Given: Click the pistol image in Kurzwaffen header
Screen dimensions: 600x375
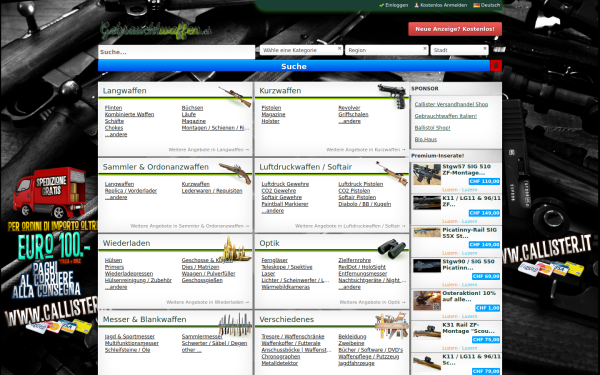Looking at the screenshot, I should tap(392, 96).
